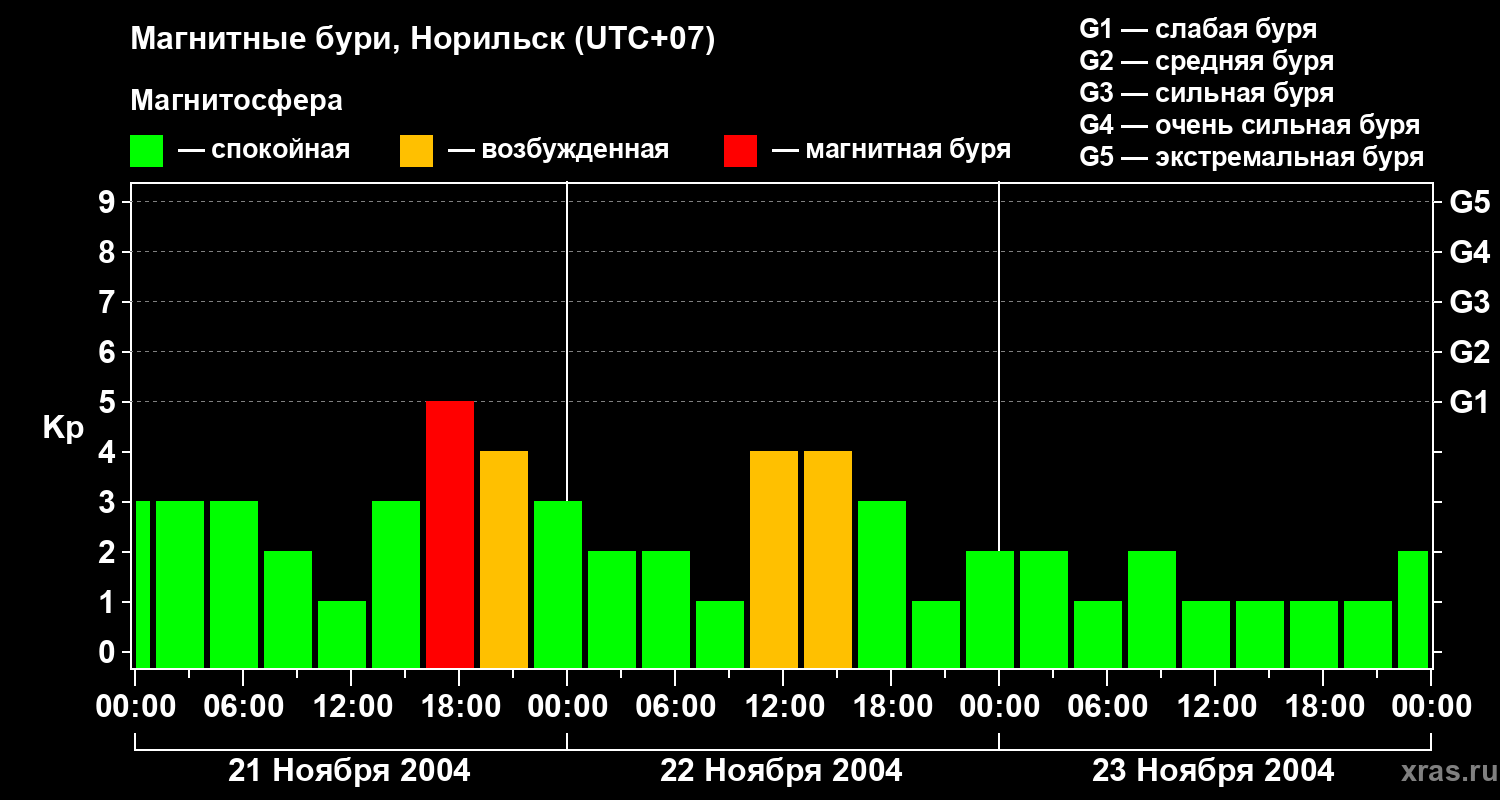The width and height of the screenshot is (1500, 800).
Task: Select the green Kp 1 bar at 06:00, 23 November
Action: pos(1098,635)
